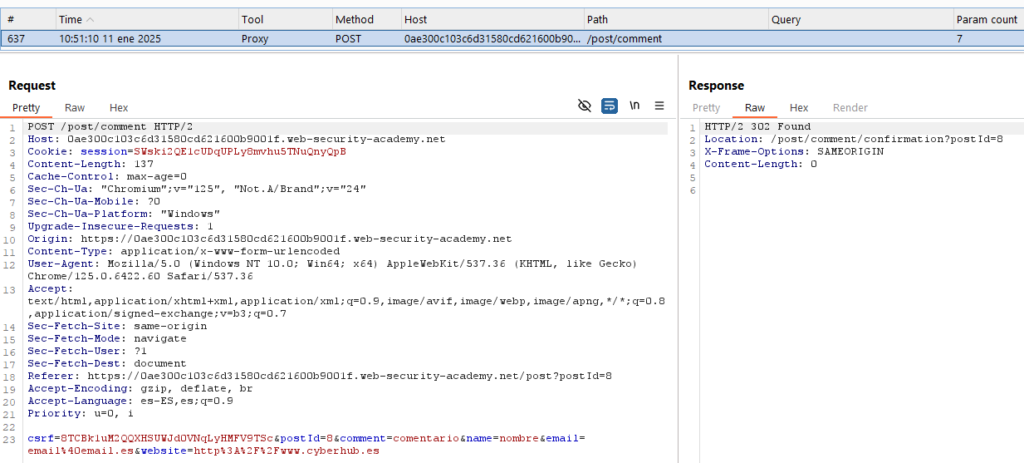Screen dimensions: 1024x463
Task: Click the Accept-Encoding: gzip, deflate, br line
Action: [x=140, y=388]
